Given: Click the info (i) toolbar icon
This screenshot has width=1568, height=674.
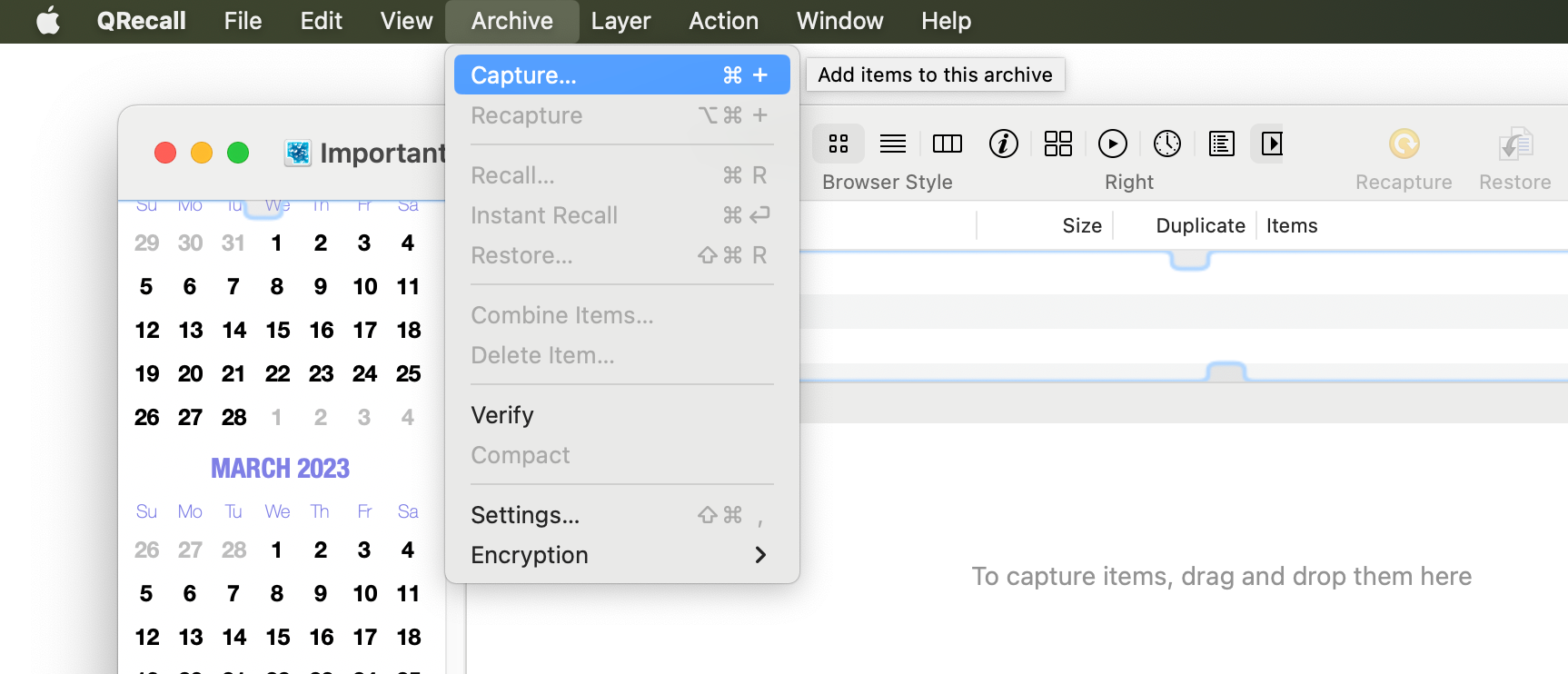Looking at the screenshot, I should point(1004,144).
